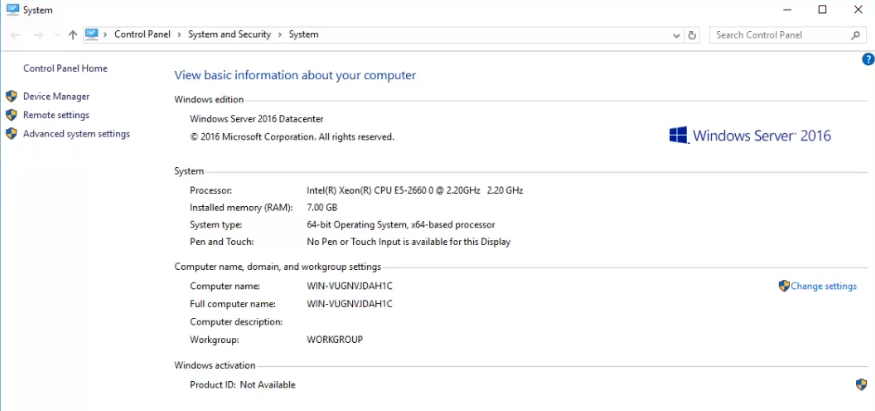Click the computer icon in address bar
The image size is (875, 411).
92,34
